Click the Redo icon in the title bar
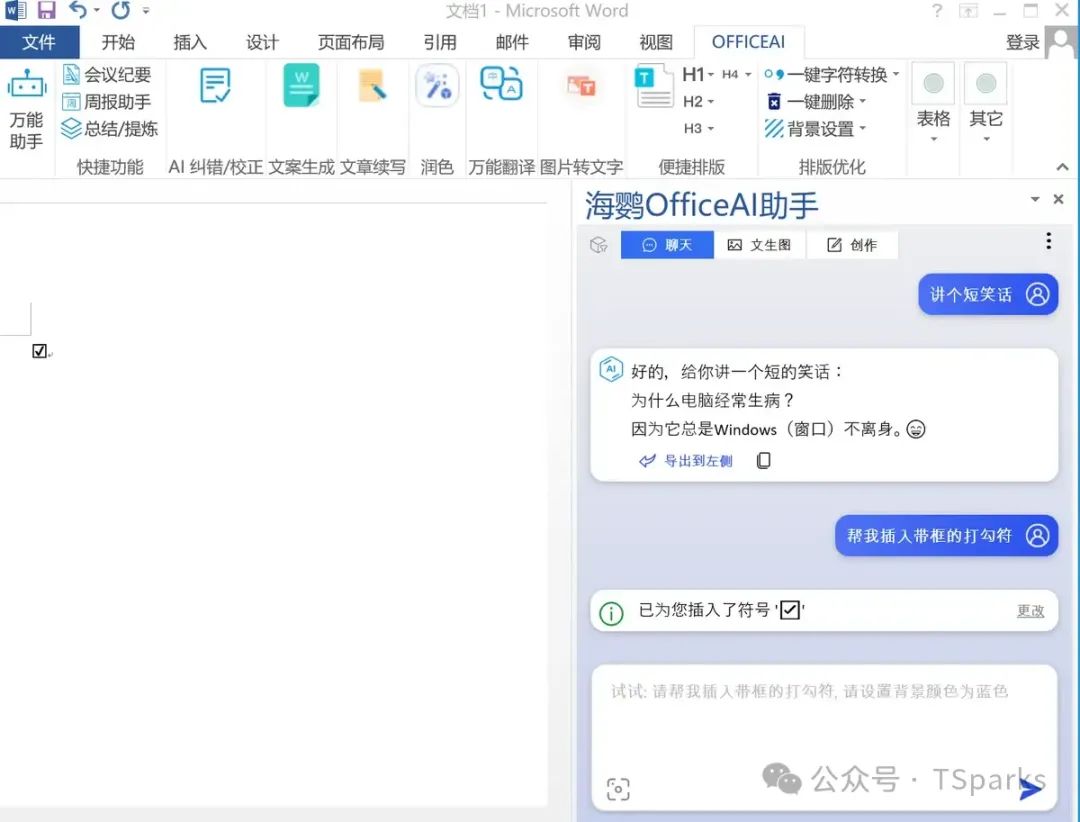This screenshot has width=1080, height=822. (121, 10)
